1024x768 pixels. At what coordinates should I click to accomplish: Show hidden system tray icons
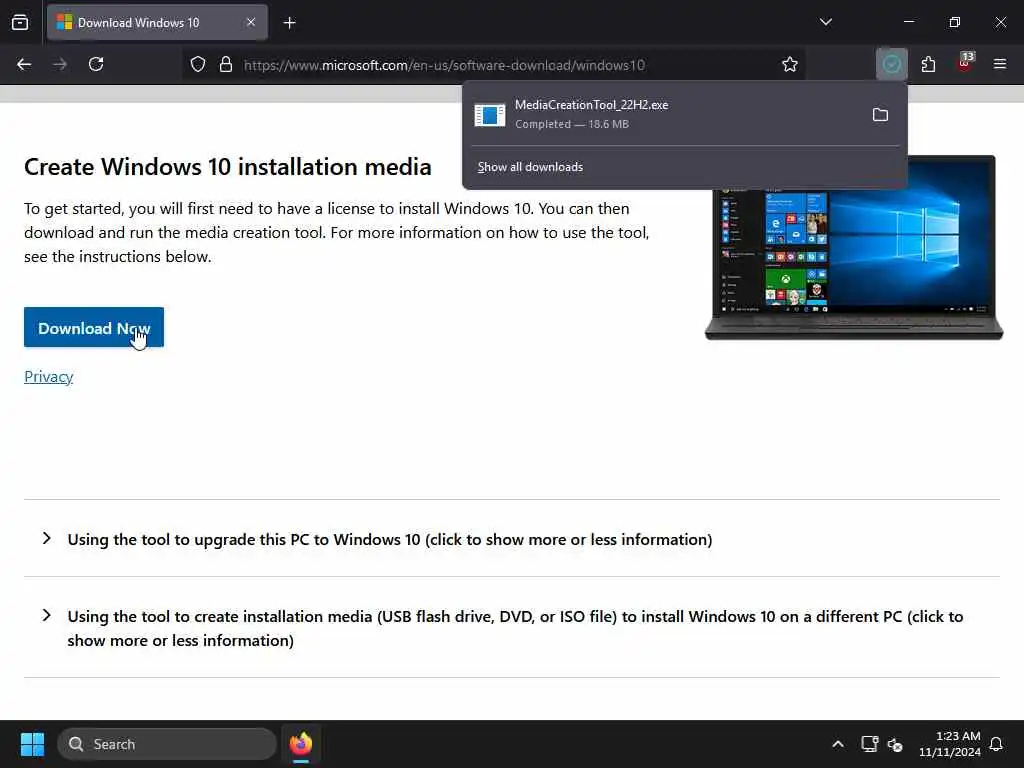coord(838,744)
